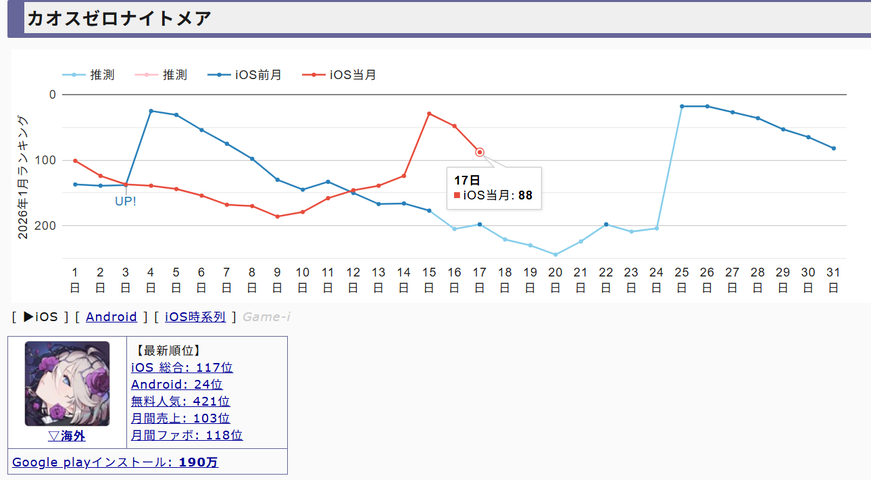Image resolution: width=871 pixels, height=480 pixels.
Task: Toggle the iOS前月 legend entry
Action: [x=244, y=74]
